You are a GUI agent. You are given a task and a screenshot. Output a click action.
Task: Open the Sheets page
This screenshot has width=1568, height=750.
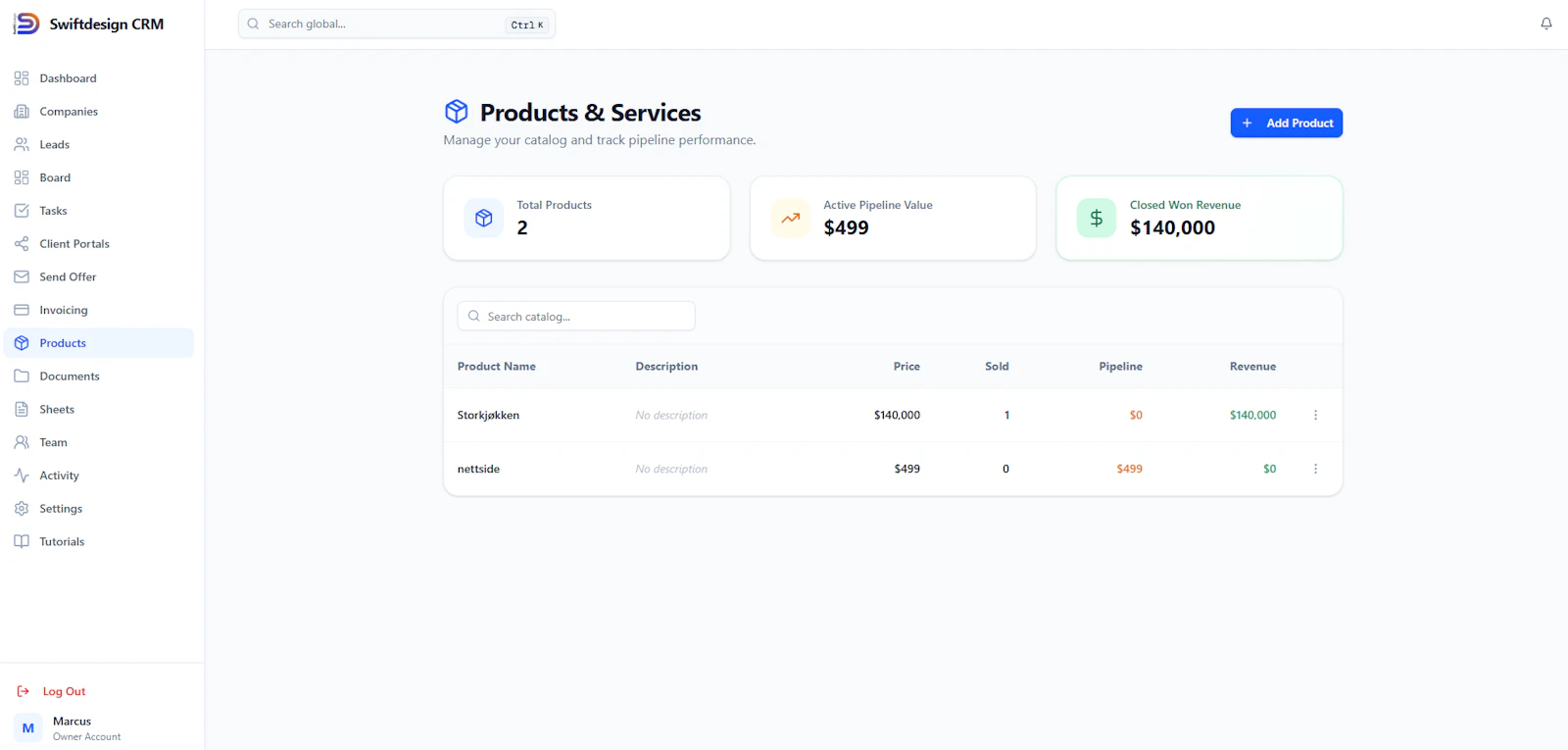(x=99, y=409)
